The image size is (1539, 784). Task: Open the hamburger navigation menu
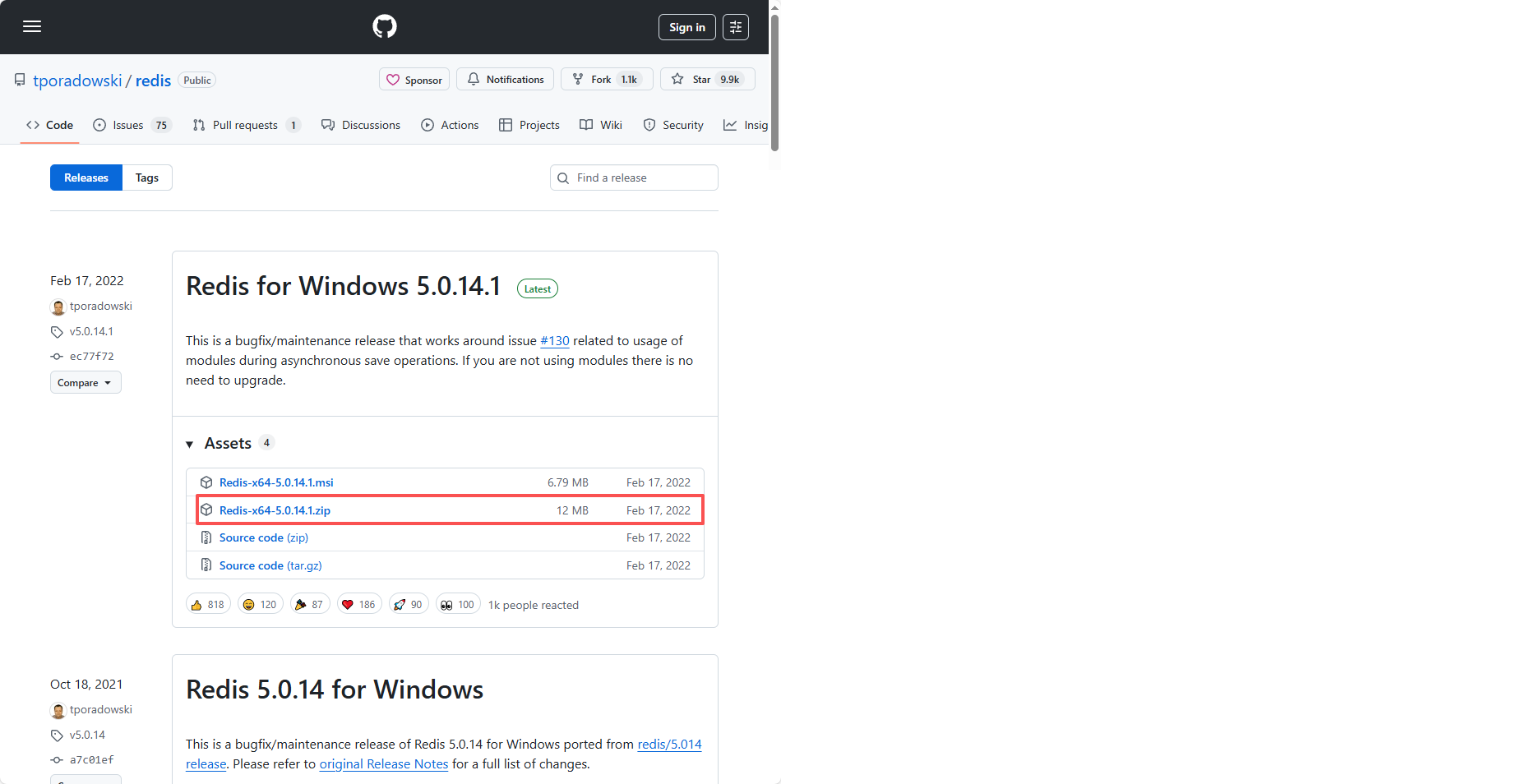pos(32,27)
